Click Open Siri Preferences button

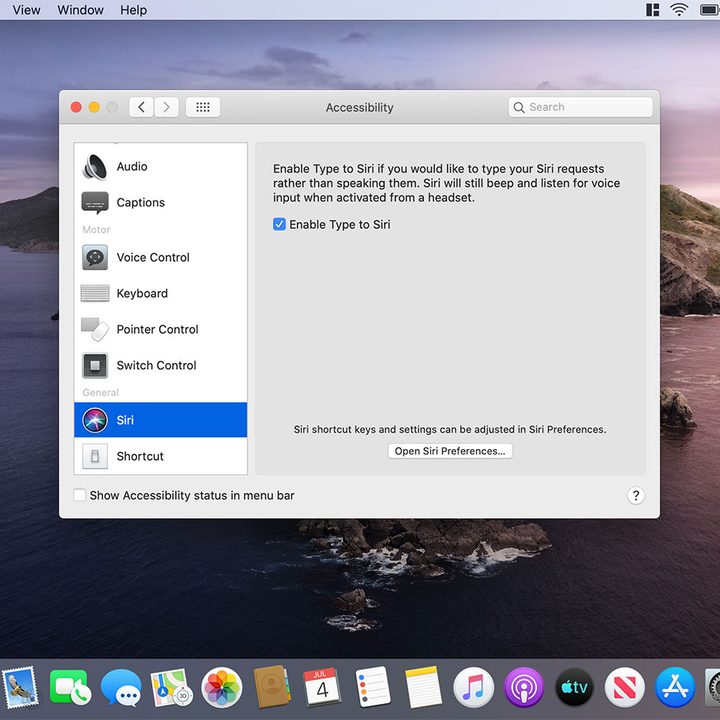(x=450, y=451)
